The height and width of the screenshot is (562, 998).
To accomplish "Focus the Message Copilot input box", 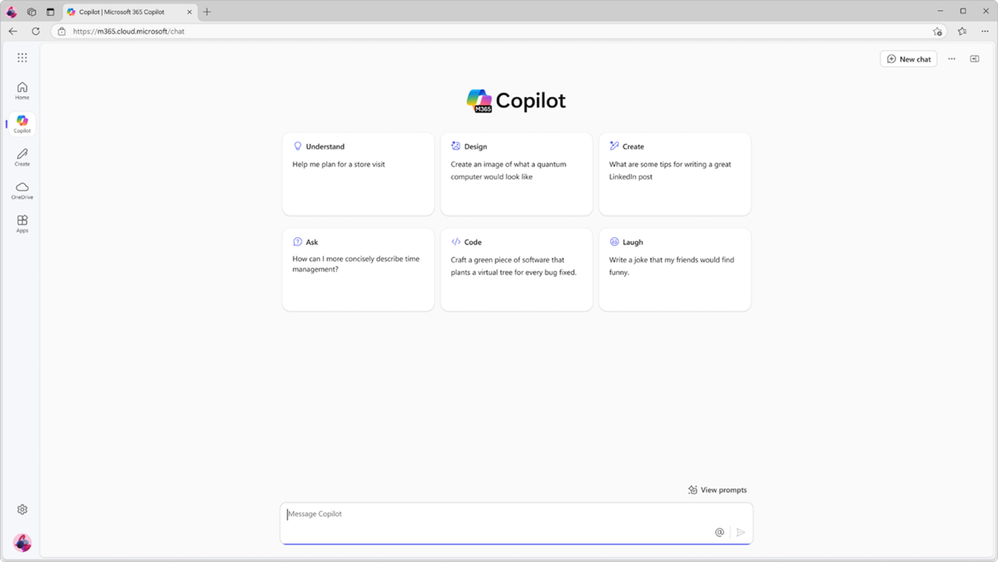I will [516, 523].
